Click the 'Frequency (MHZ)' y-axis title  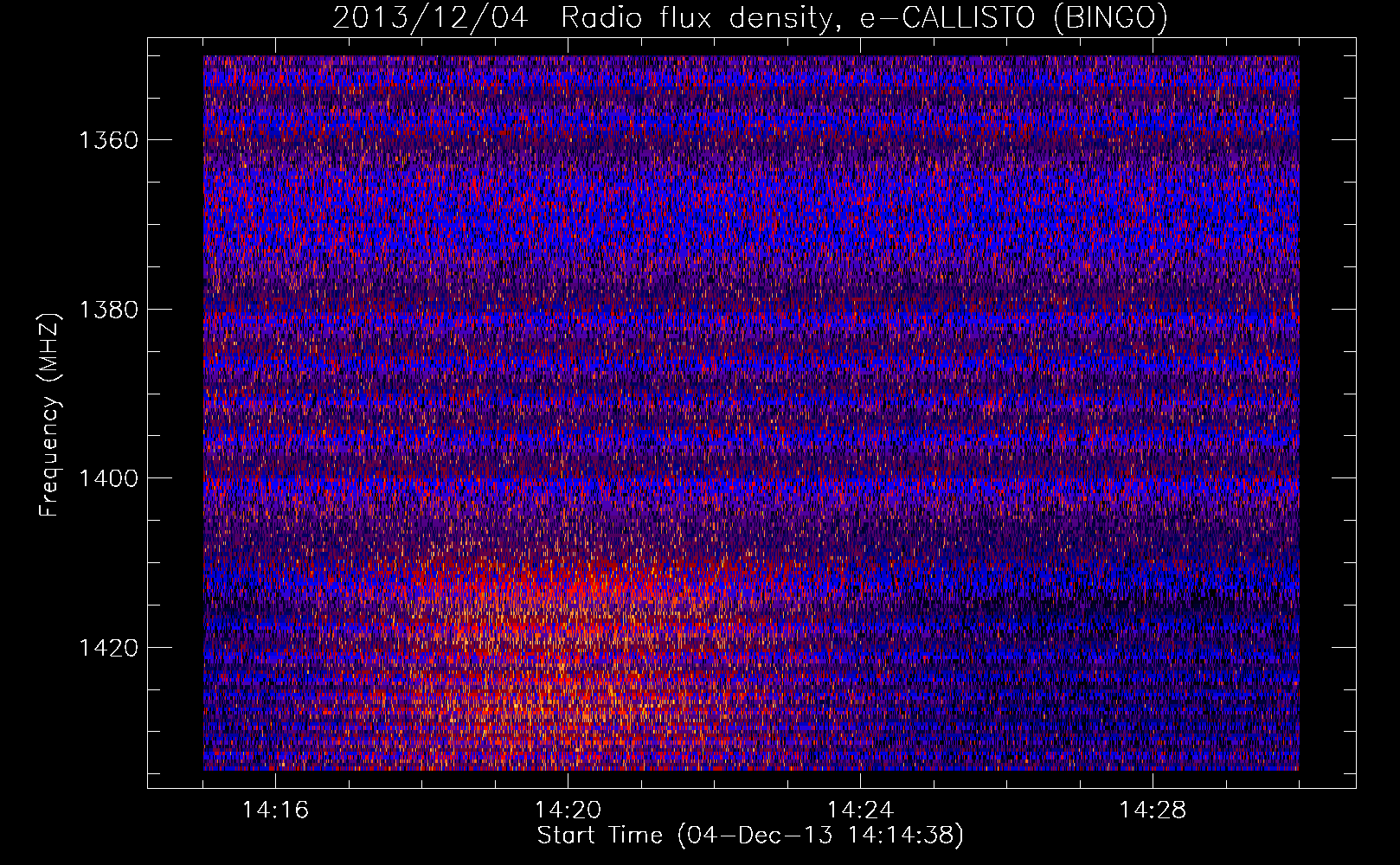pos(50,415)
